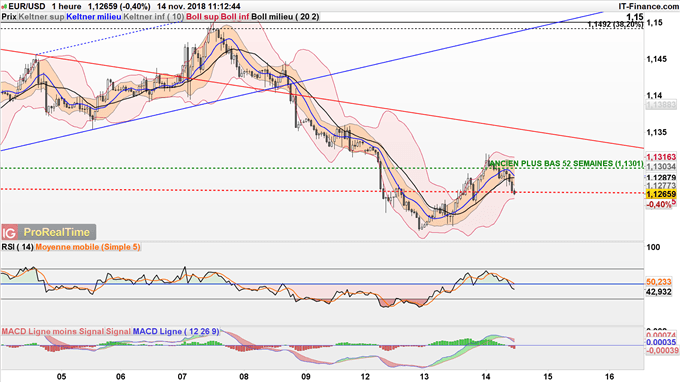Viewport: 680px width, 382px height.
Task: Click date 14 on the time axis
Action: point(486,376)
